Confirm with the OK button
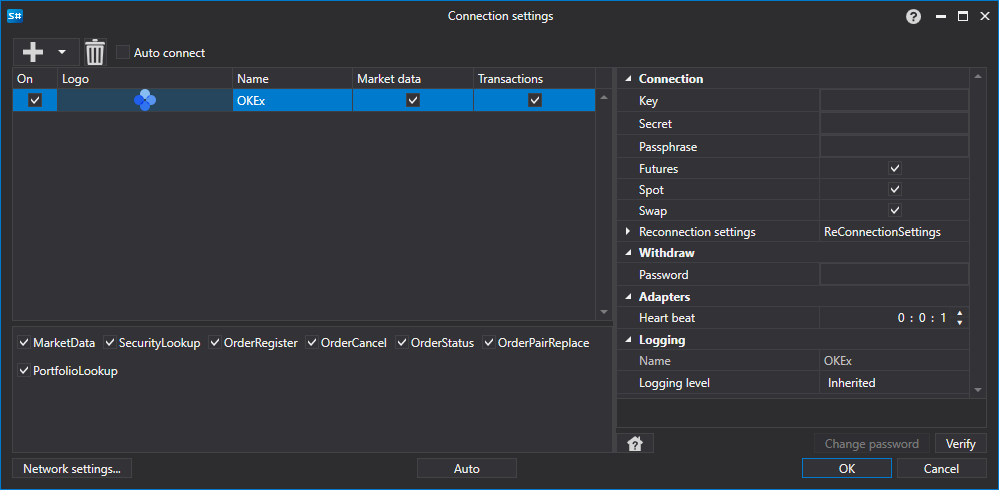Image resolution: width=999 pixels, height=490 pixels. click(x=847, y=468)
